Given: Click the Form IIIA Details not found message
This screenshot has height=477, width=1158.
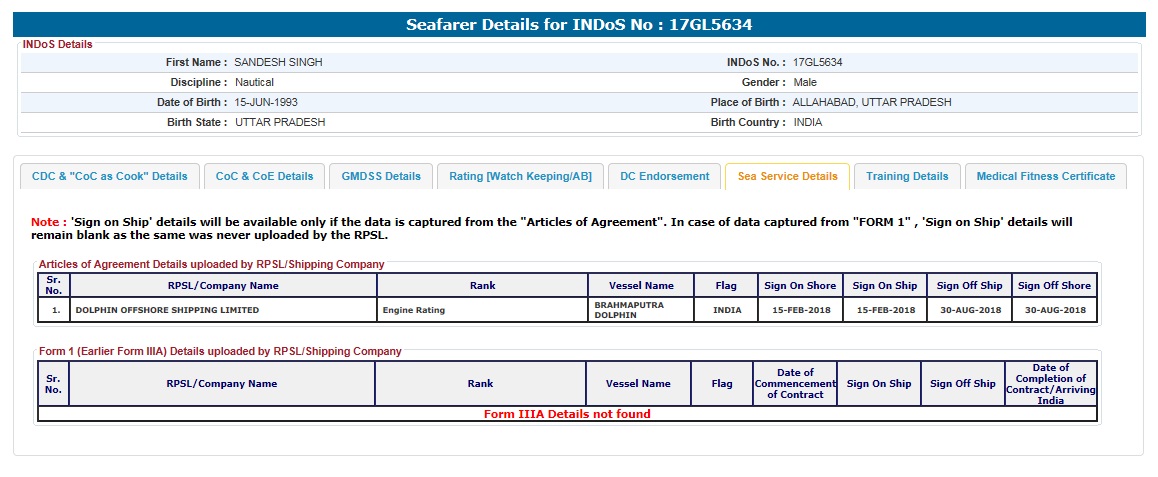Looking at the screenshot, I should (x=567, y=414).
